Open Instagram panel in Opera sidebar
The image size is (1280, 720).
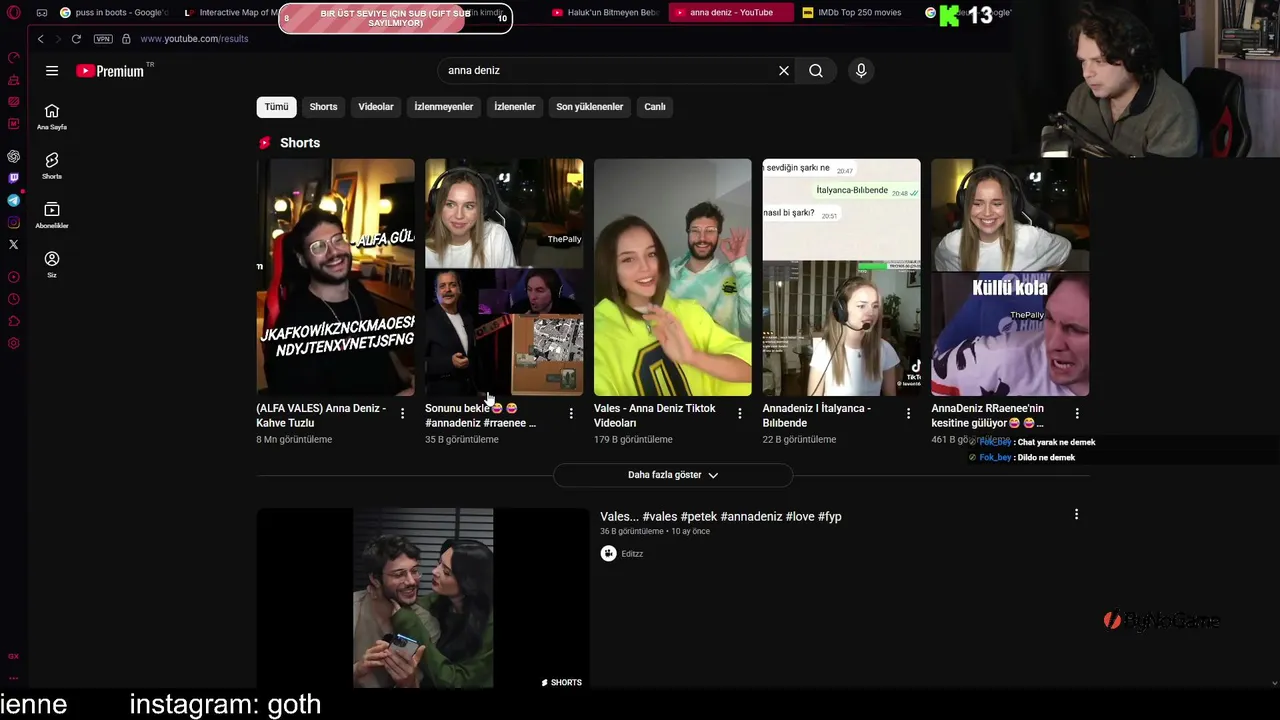tap(13, 222)
